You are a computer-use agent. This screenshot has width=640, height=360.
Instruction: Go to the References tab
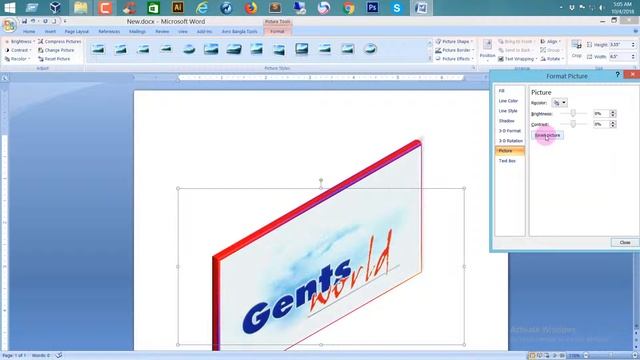[109, 31]
